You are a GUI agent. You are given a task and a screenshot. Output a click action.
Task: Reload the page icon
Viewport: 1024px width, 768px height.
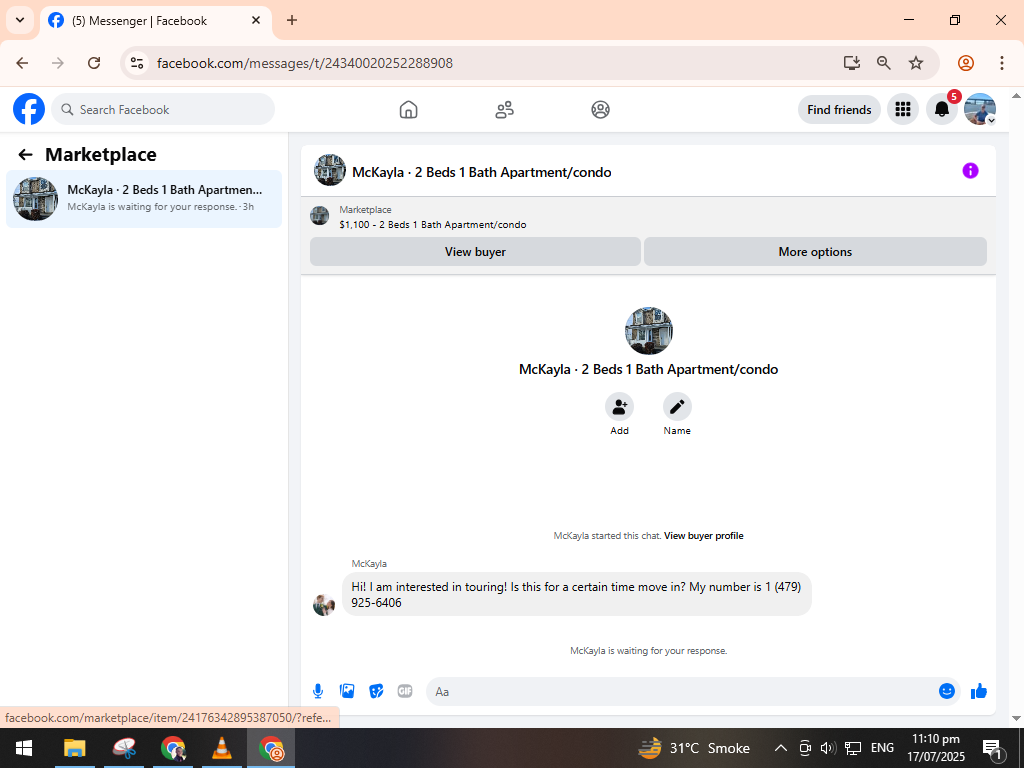94,63
